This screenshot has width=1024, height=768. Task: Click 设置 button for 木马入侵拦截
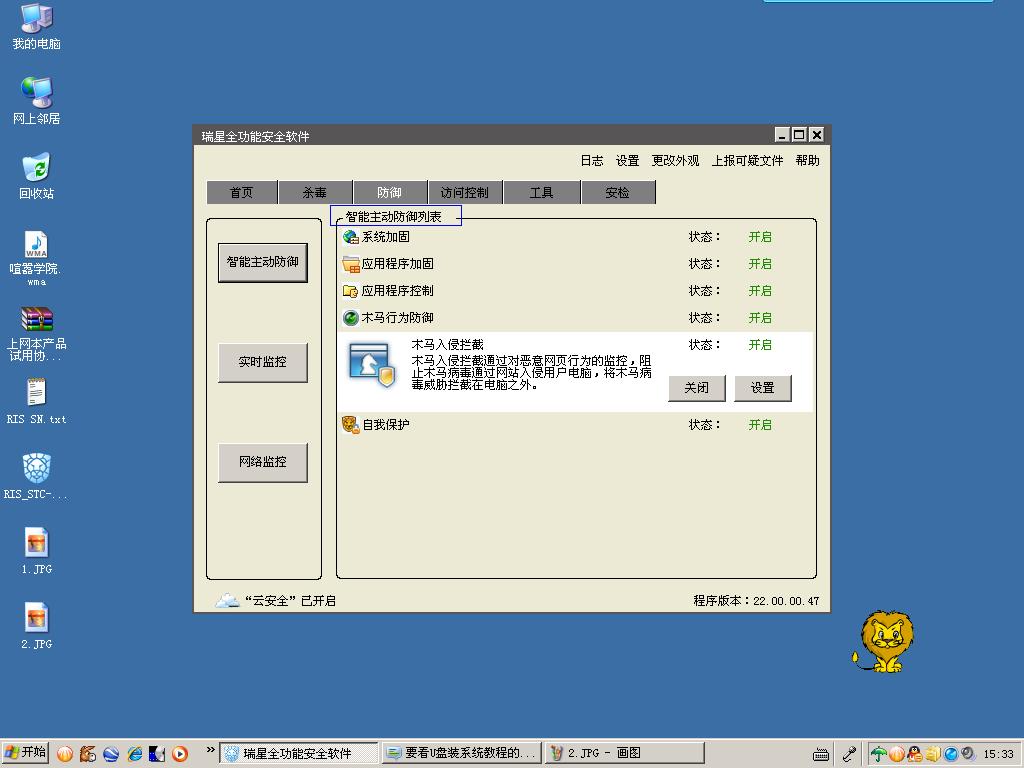click(763, 388)
